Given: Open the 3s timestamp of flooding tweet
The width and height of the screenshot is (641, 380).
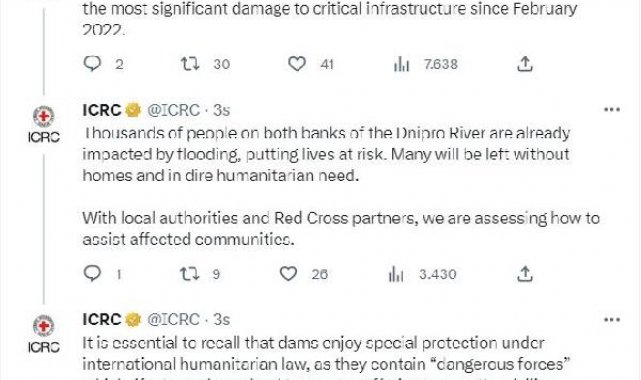Looking at the screenshot, I should click(222, 110).
